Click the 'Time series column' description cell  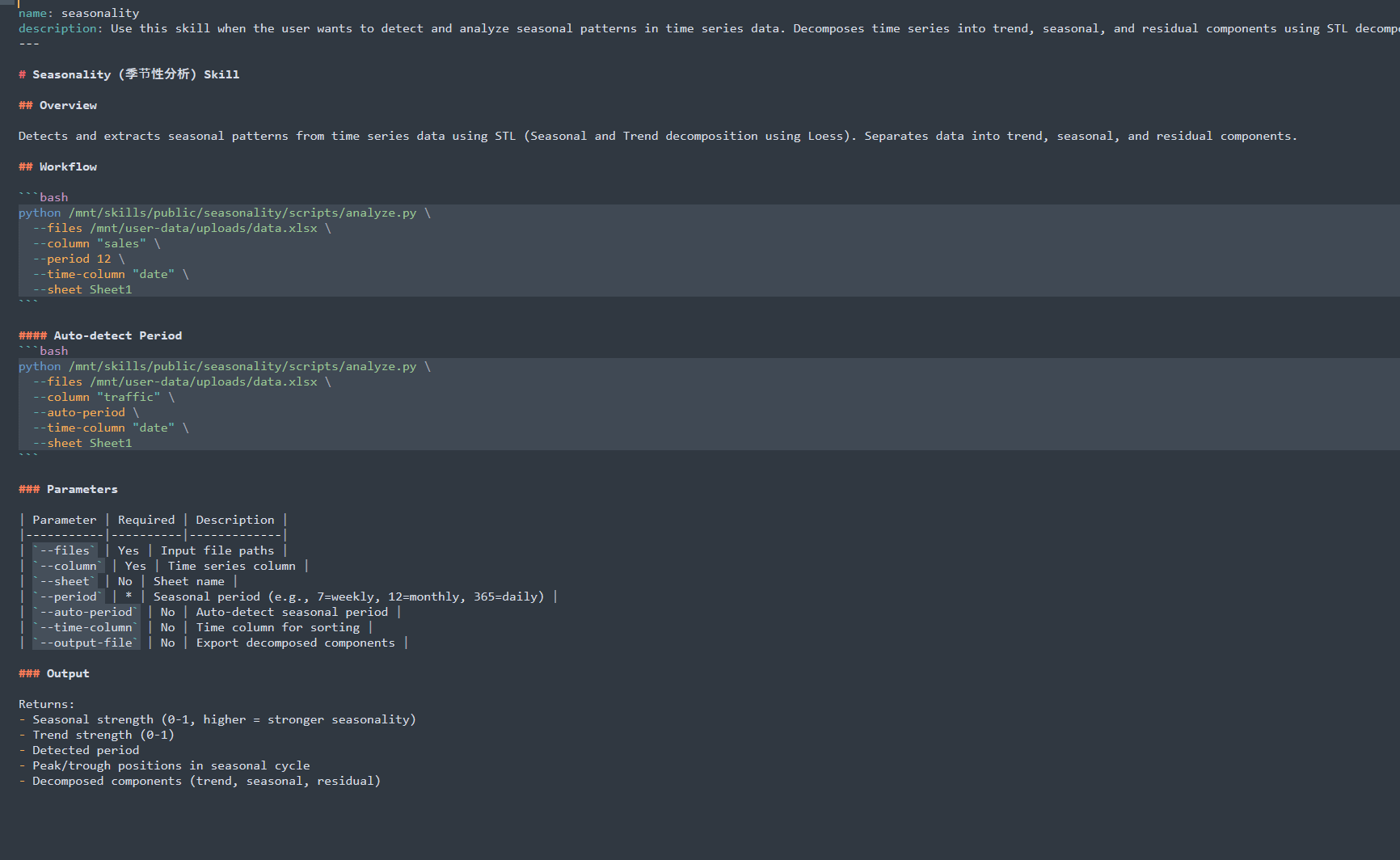(231, 566)
